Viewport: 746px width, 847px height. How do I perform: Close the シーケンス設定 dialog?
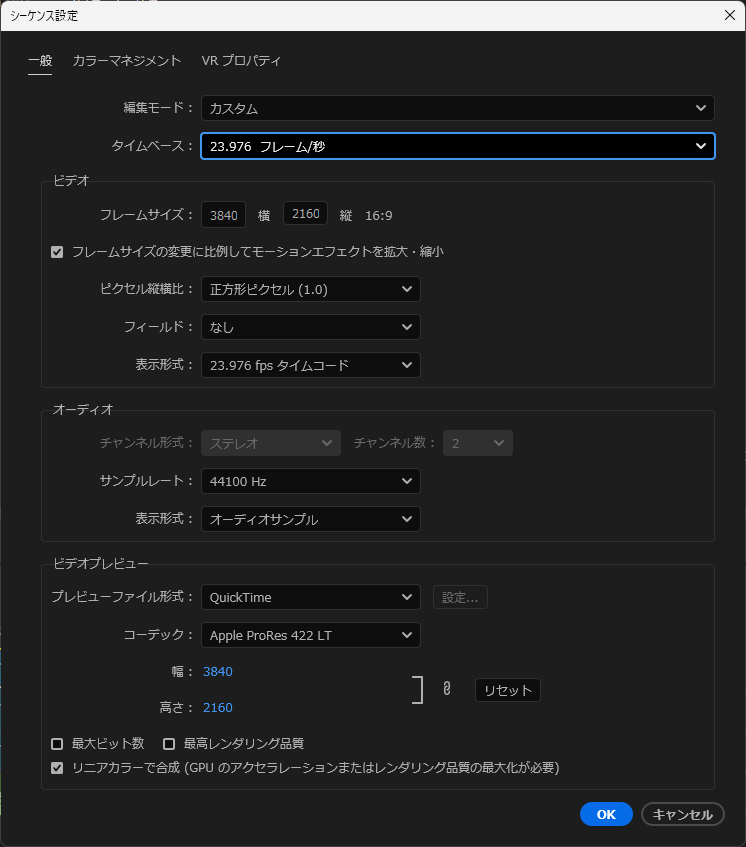pyautogui.click(x=730, y=15)
